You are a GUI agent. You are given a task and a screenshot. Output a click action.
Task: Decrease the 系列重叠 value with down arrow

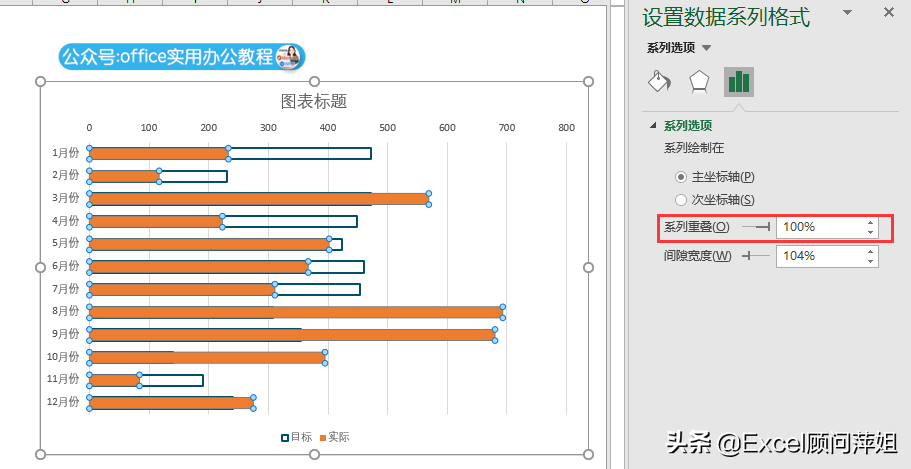(870, 232)
